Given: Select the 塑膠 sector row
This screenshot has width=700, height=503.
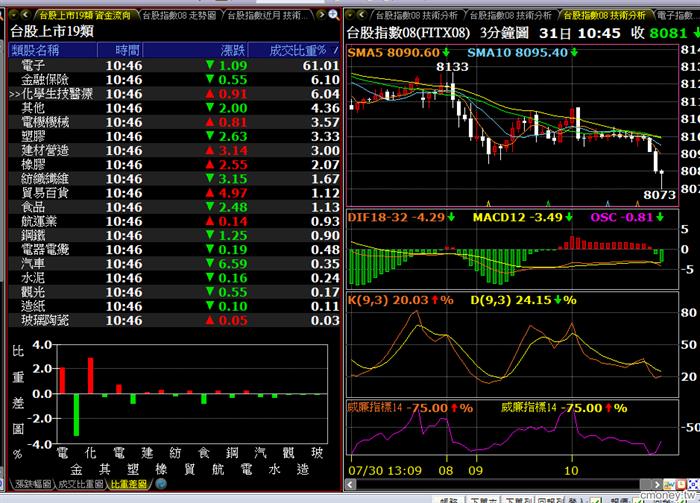Looking at the screenshot, I should (174, 136).
